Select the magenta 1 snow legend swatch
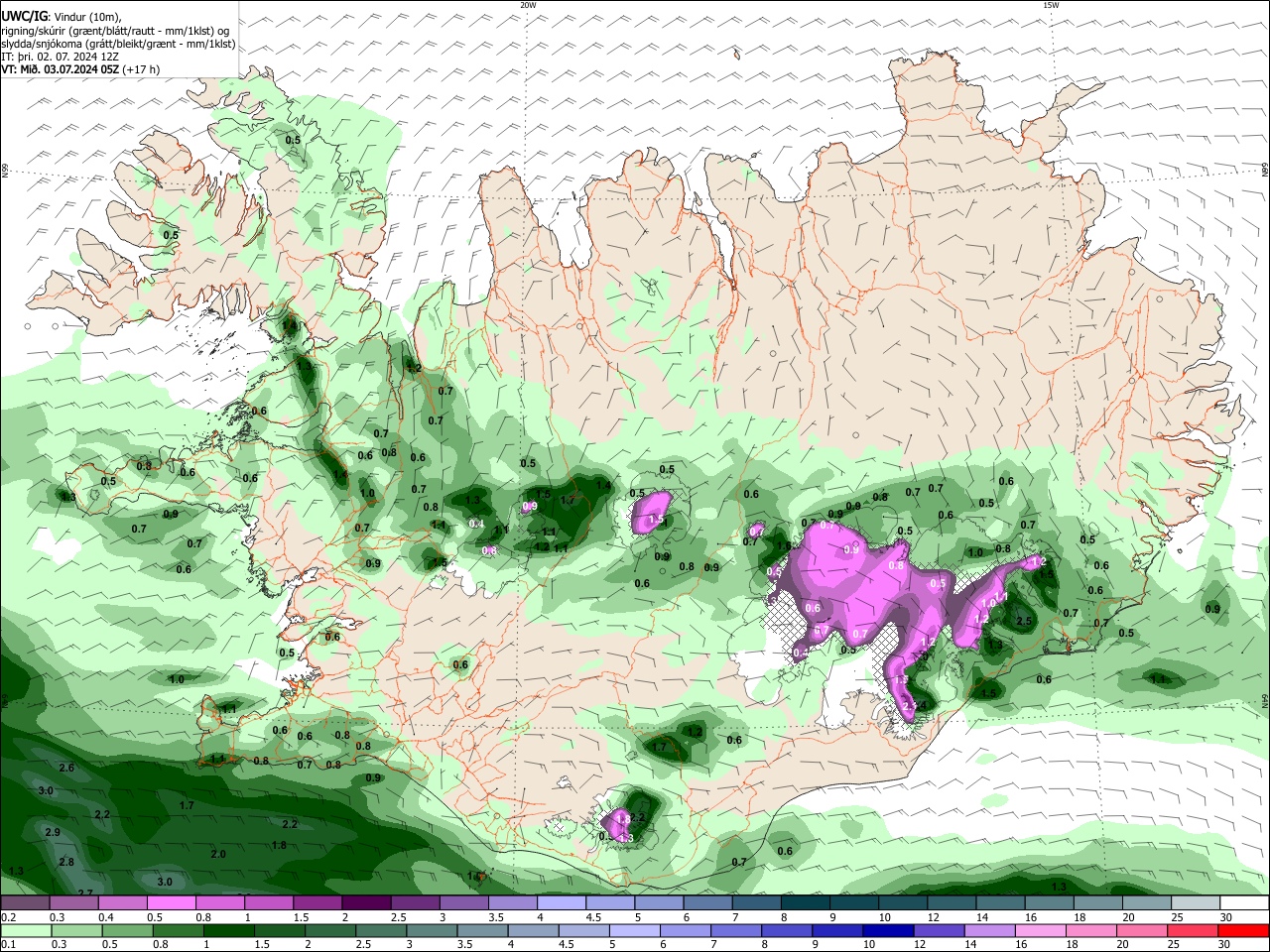1270x952 pixels. [x=268, y=903]
